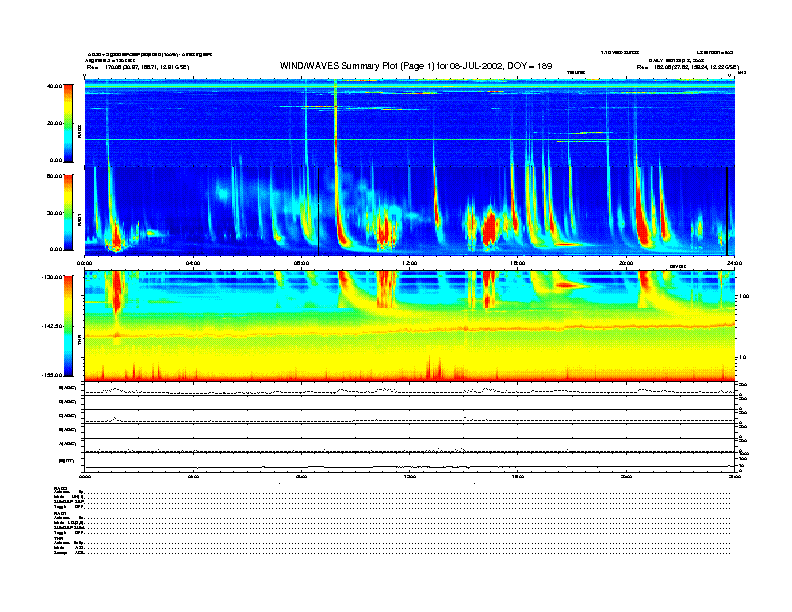
Task: Click the RAD1 middle spectrogram panel
Action: click(410, 211)
